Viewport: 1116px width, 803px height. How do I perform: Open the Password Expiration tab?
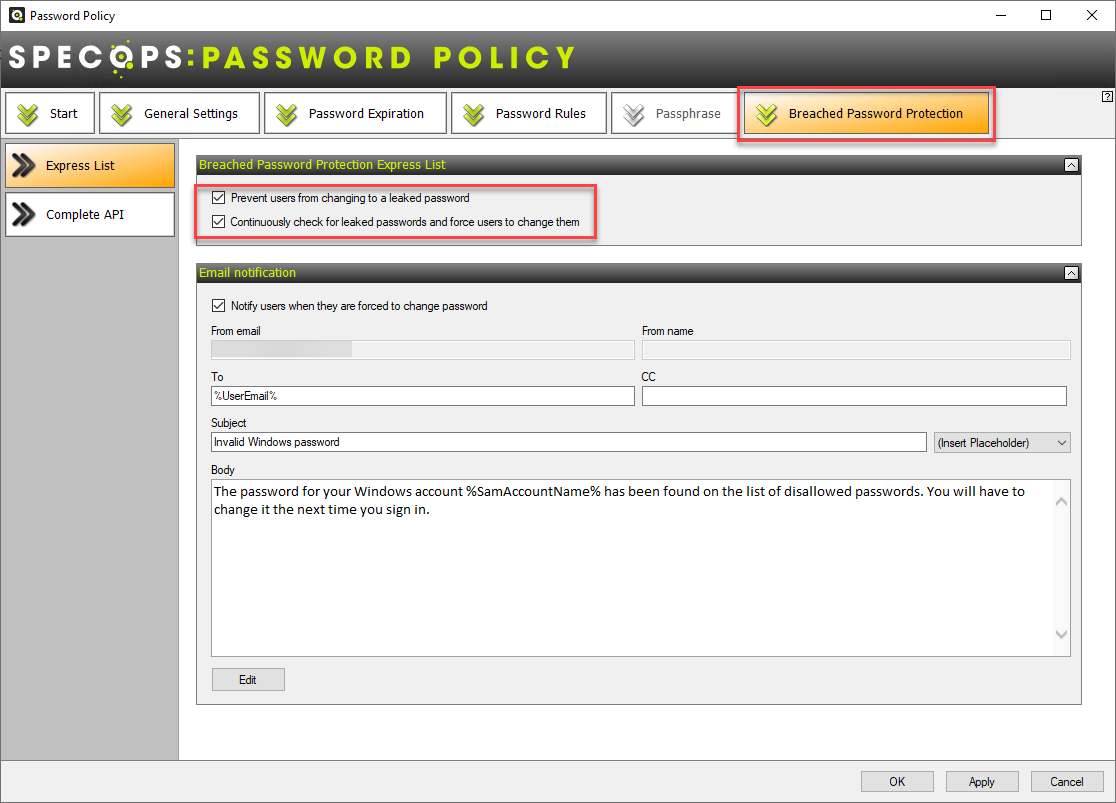coord(355,113)
